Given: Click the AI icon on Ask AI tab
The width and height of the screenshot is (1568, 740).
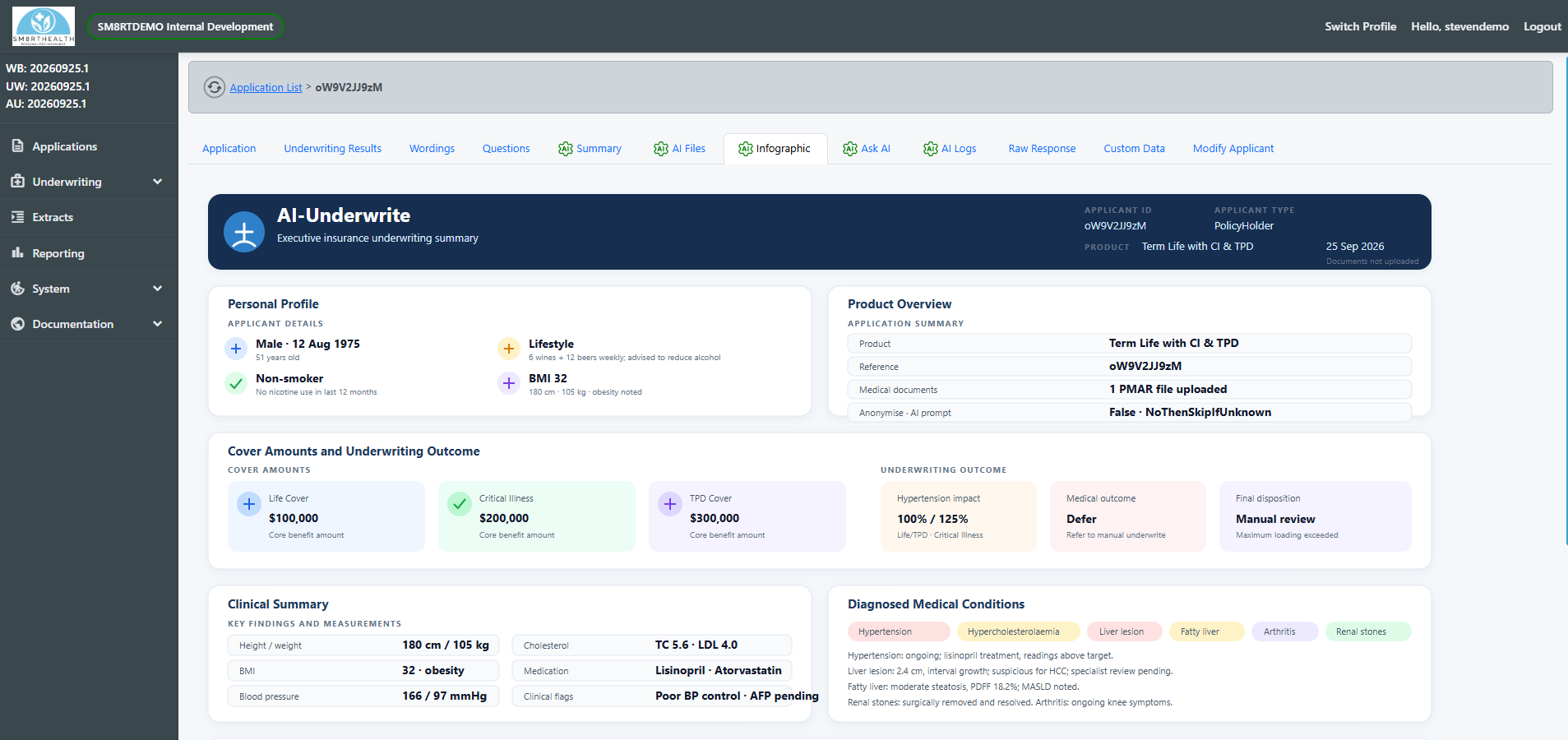Looking at the screenshot, I should pos(850,149).
